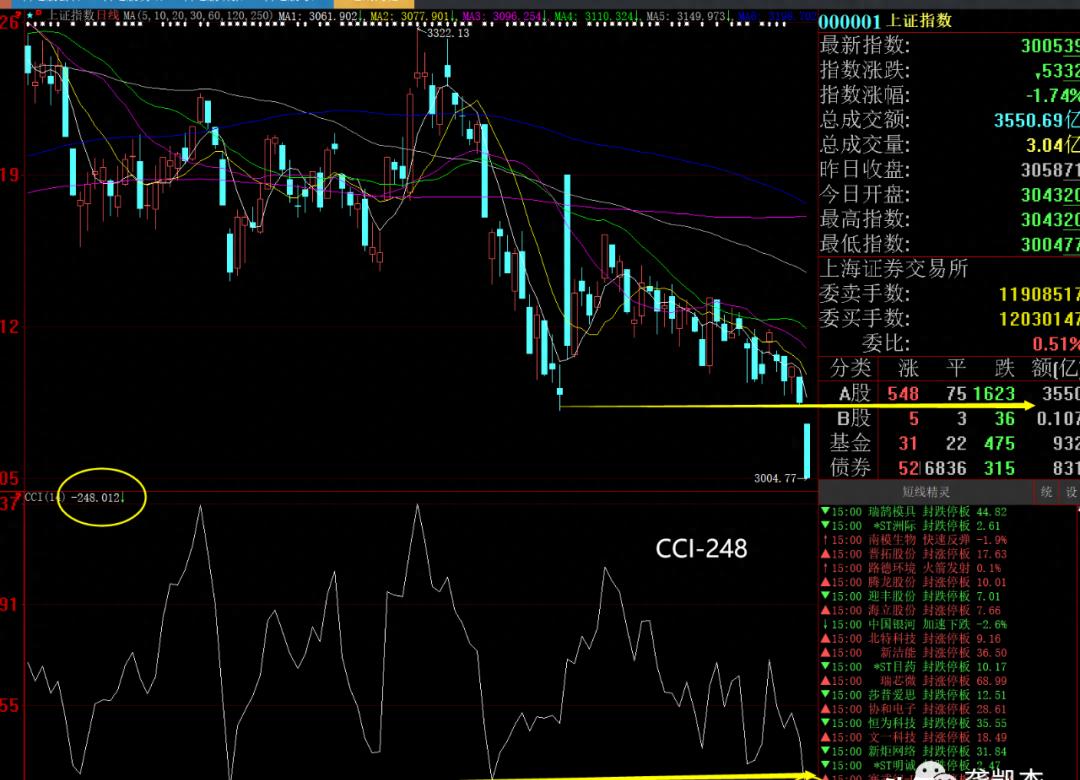
Task: Click the down-arrow icon for 中国银河
Action: pos(824,624)
